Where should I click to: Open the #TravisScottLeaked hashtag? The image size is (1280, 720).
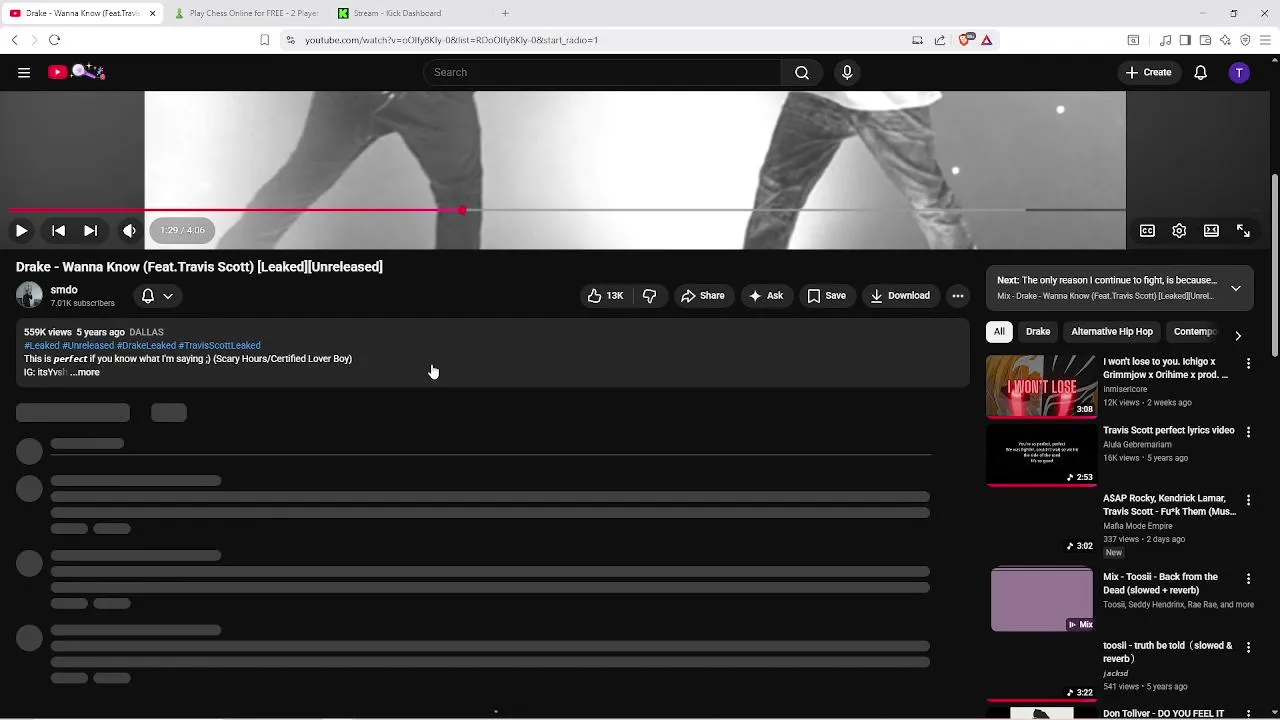click(219, 345)
